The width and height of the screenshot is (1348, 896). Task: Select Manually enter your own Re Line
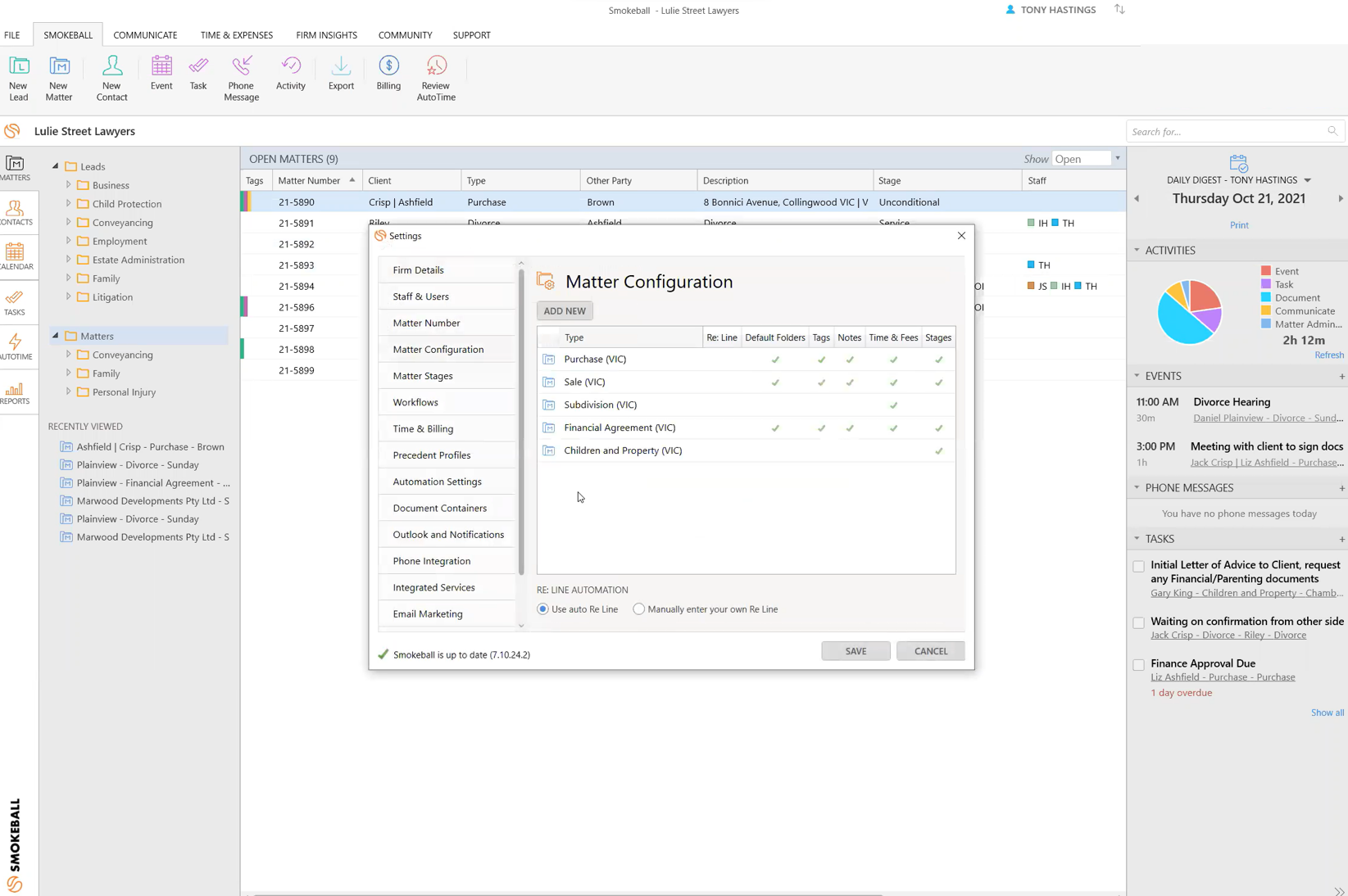pyautogui.click(x=638, y=609)
